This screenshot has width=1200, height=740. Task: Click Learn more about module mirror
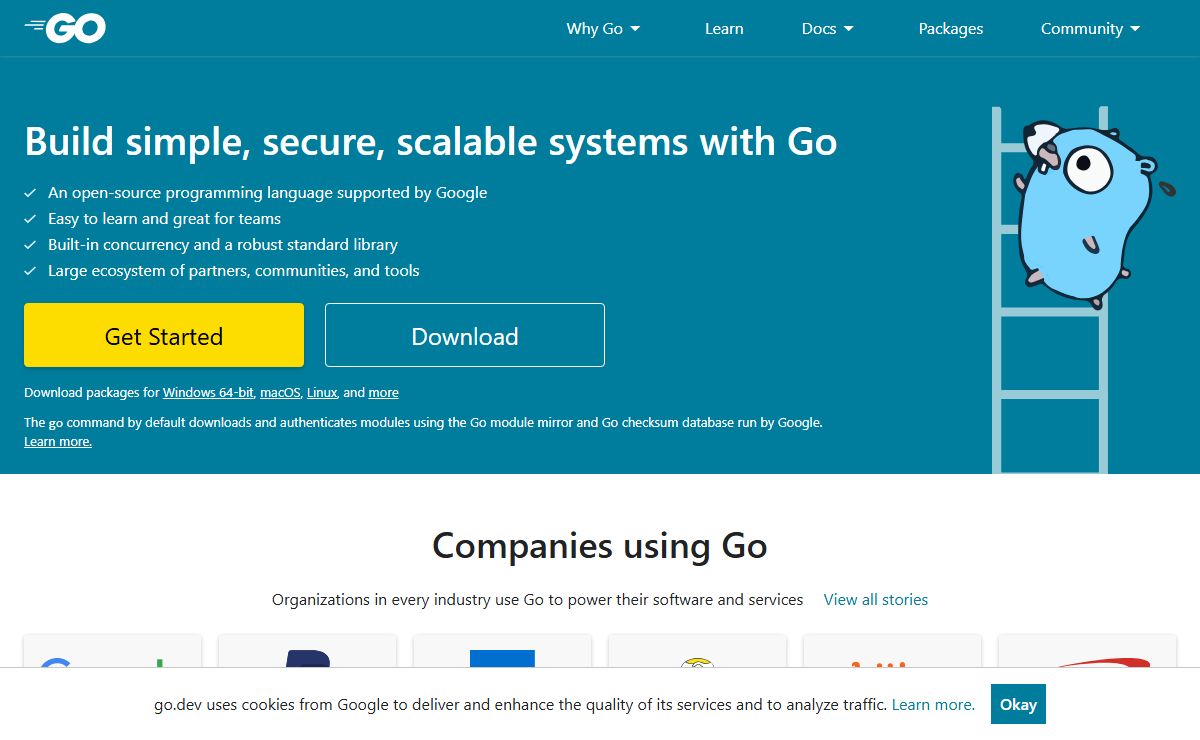[58, 442]
